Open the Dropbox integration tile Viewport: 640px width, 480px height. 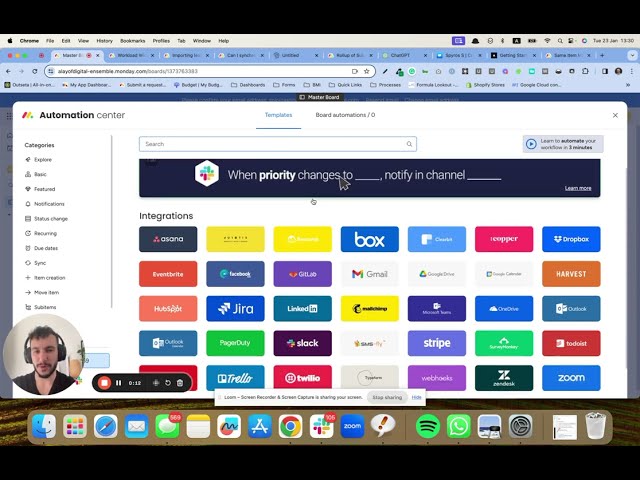[x=571, y=239]
